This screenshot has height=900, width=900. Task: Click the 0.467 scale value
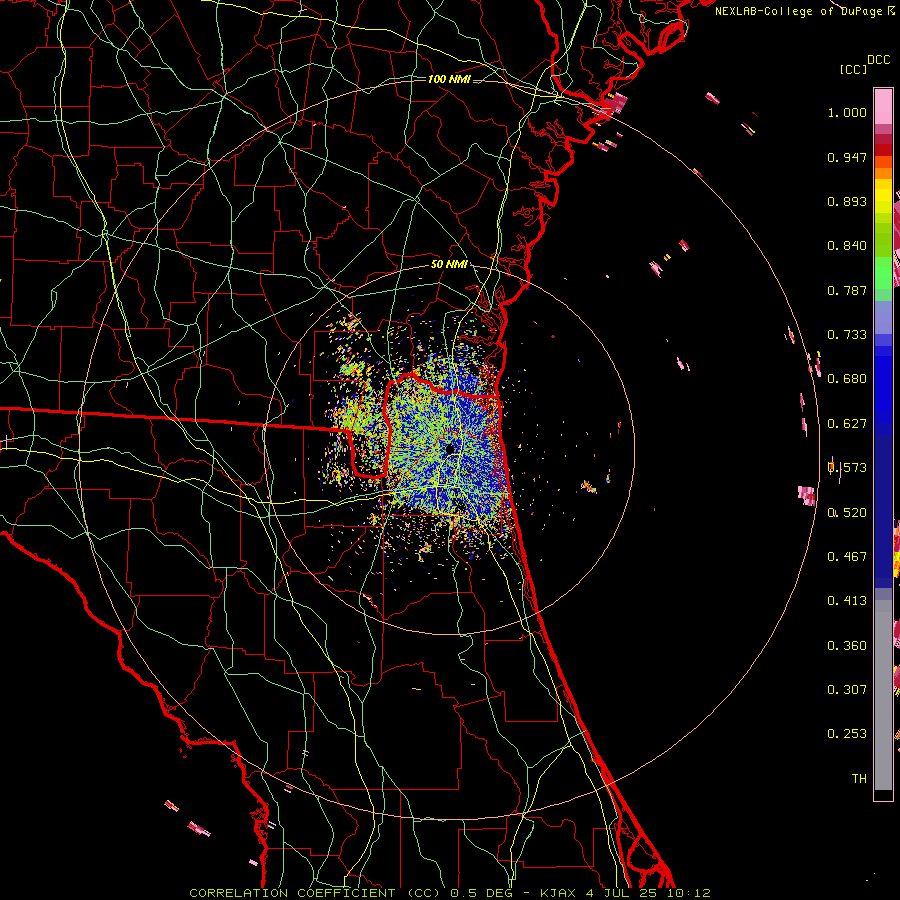pos(847,557)
